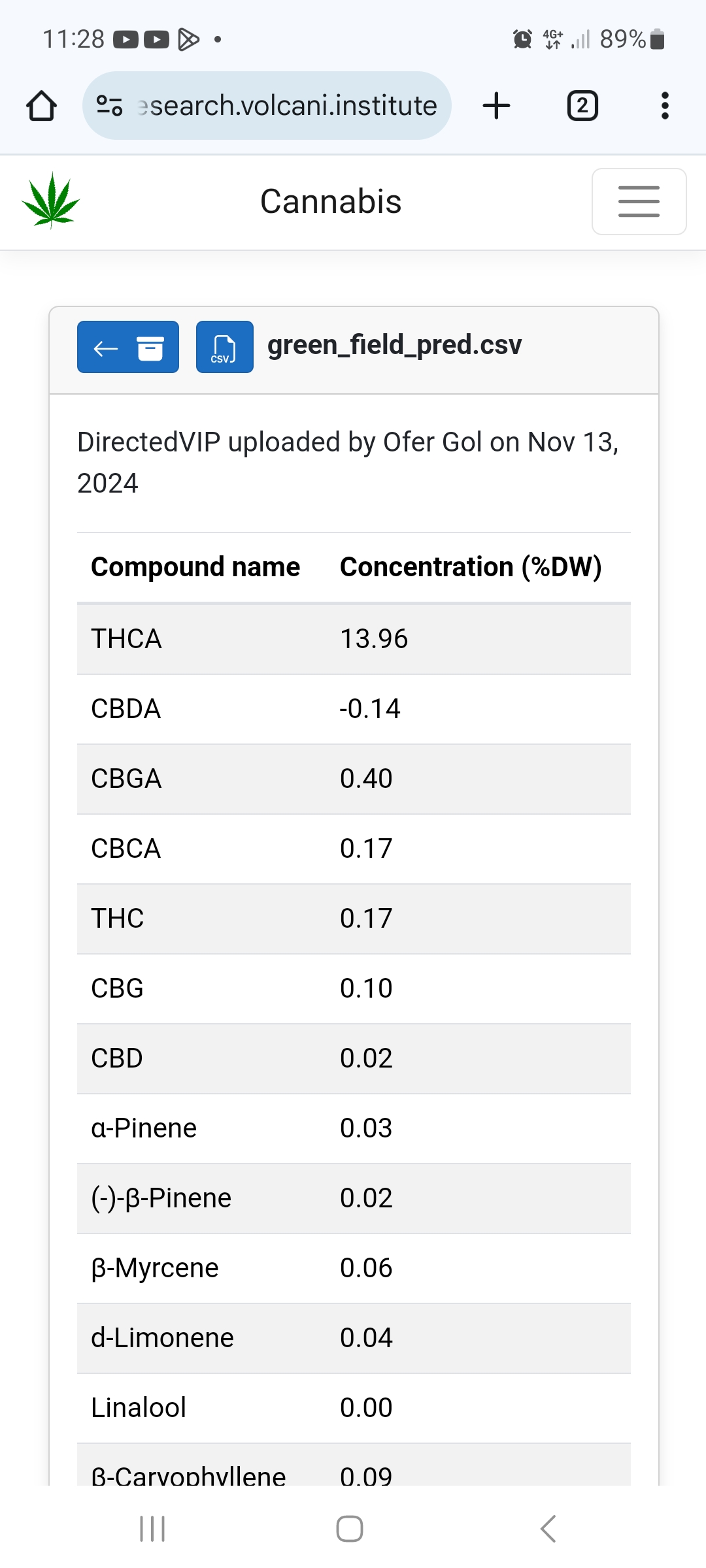The height and width of the screenshot is (1568, 706).
Task: Open site settings icon in address bar
Action: [x=109, y=106]
